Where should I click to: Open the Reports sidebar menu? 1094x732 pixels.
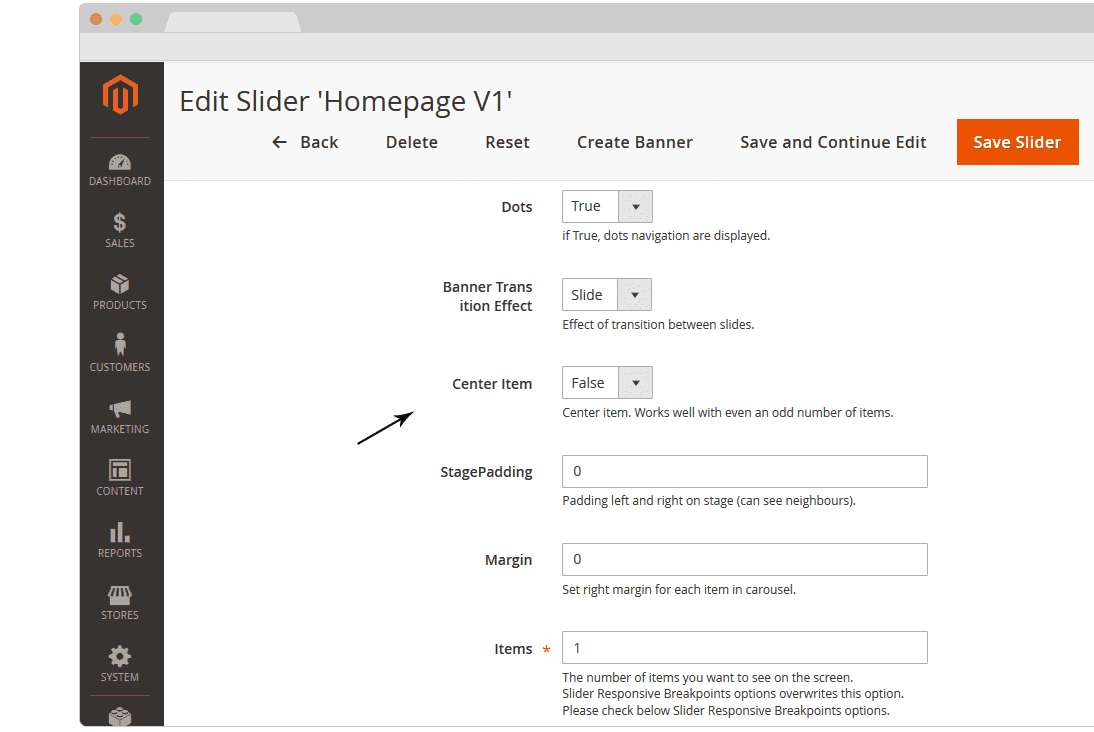pos(120,540)
